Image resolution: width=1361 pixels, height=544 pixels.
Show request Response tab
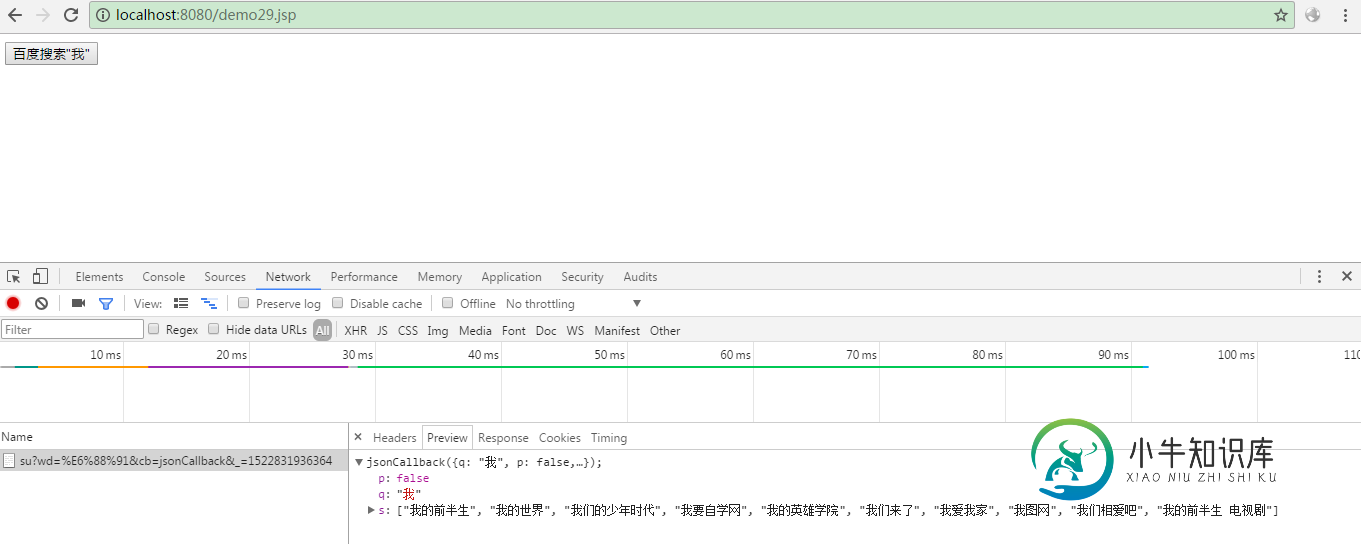[503, 438]
